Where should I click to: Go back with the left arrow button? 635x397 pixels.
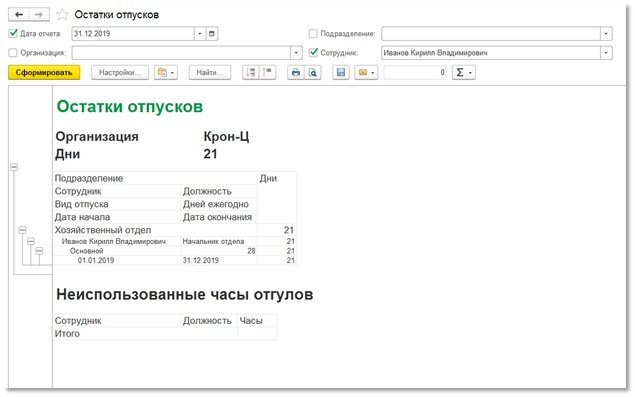tap(19, 15)
